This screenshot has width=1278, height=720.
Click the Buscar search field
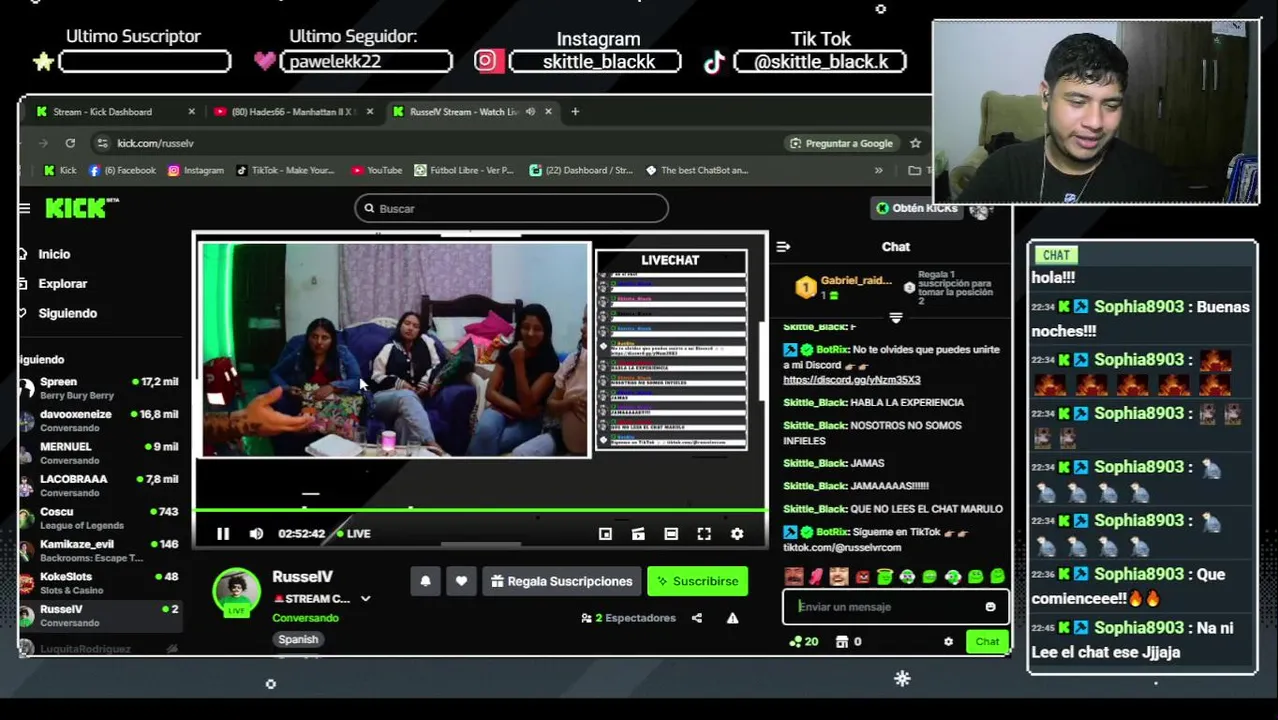[511, 208]
